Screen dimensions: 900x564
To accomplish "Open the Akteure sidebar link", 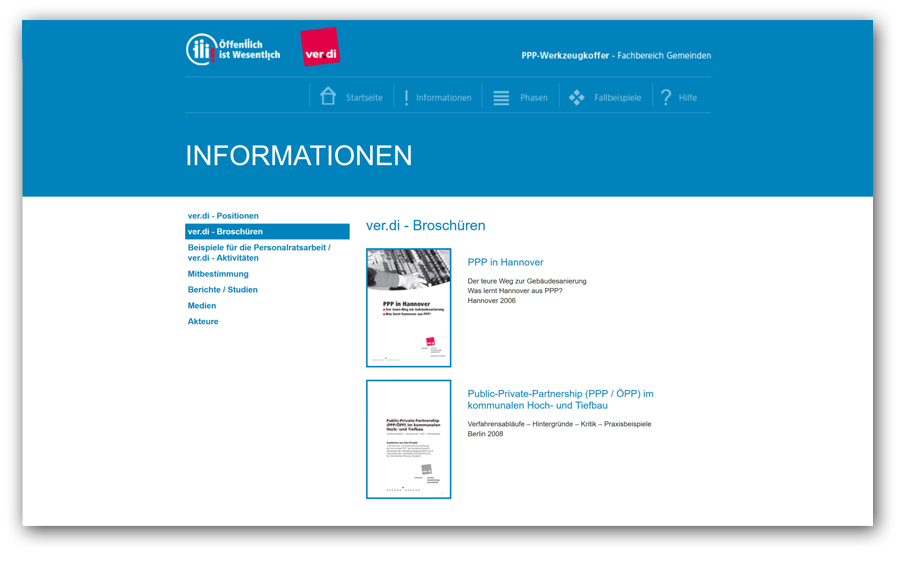I will (203, 321).
